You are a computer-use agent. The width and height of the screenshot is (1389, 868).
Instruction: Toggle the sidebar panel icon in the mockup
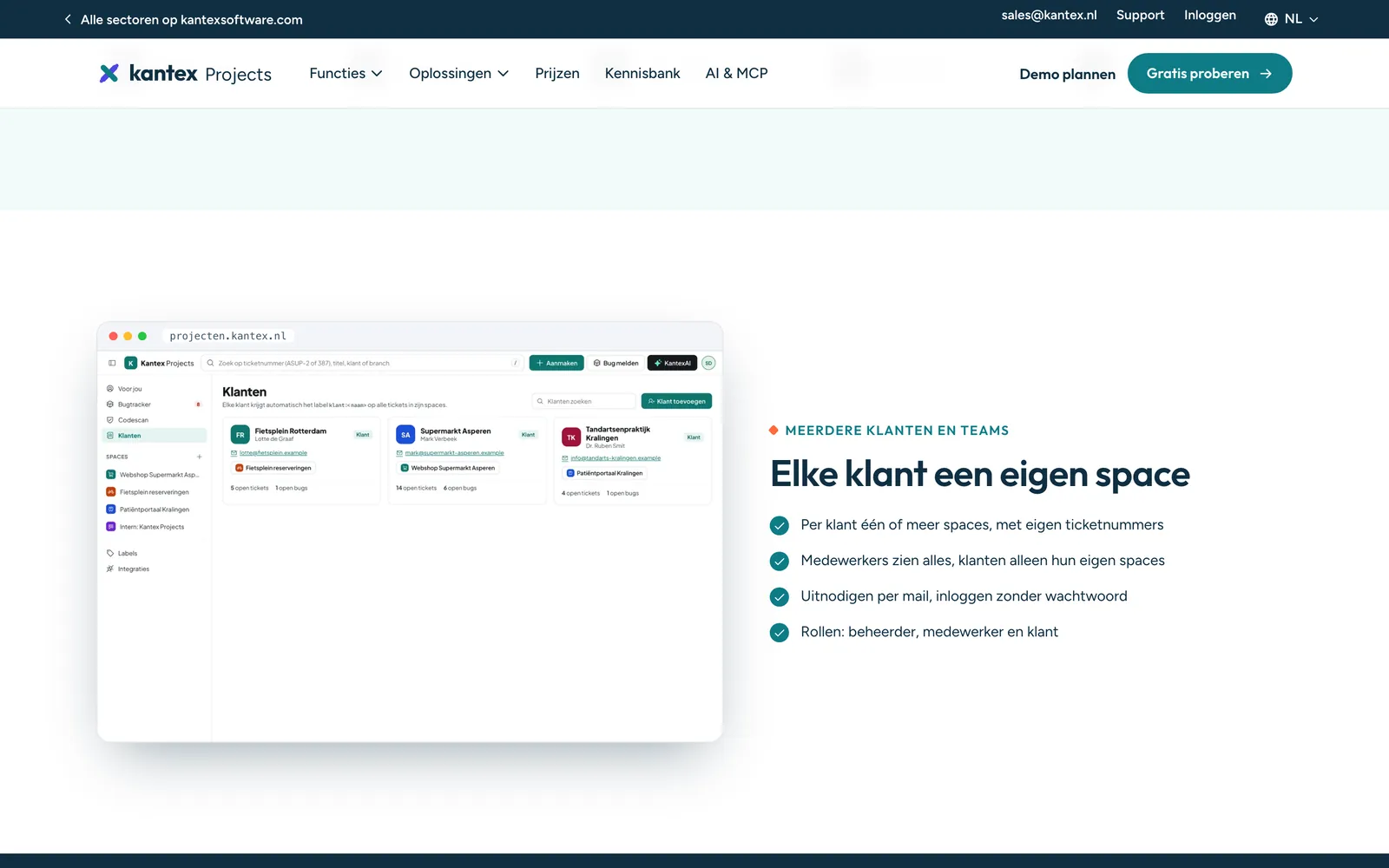pyautogui.click(x=112, y=363)
